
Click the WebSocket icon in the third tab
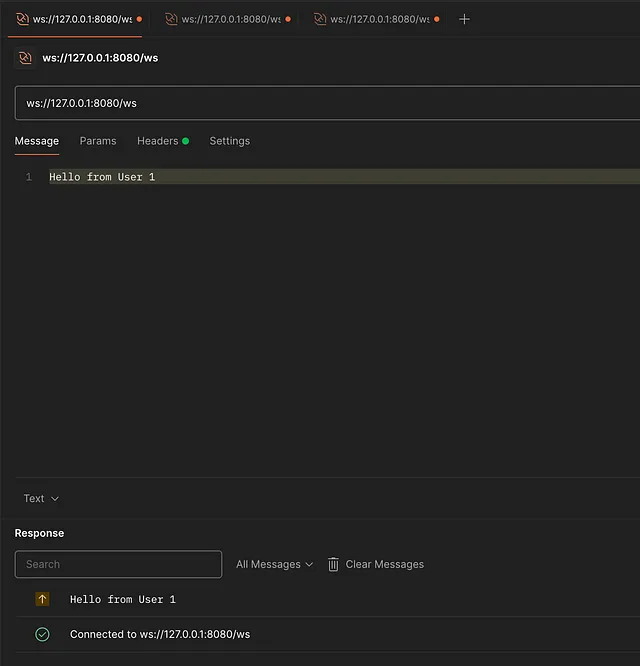[x=320, y=19]
